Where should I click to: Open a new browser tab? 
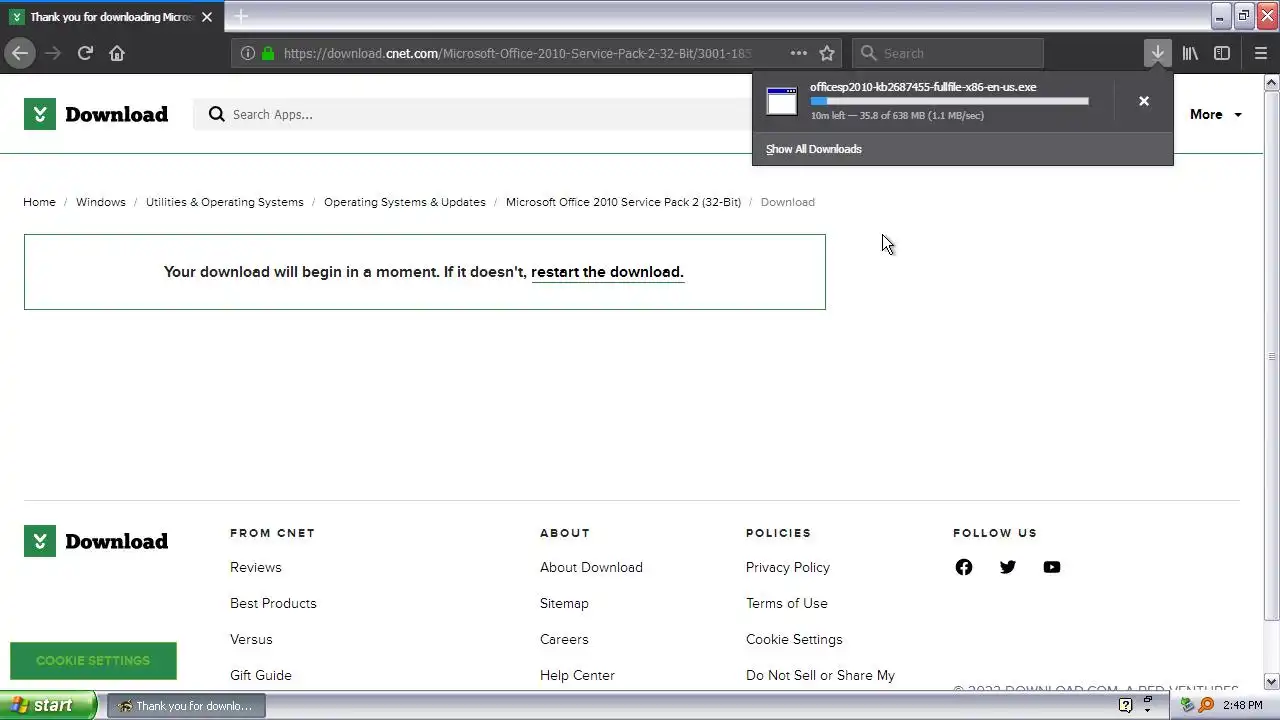click(241, 16)
